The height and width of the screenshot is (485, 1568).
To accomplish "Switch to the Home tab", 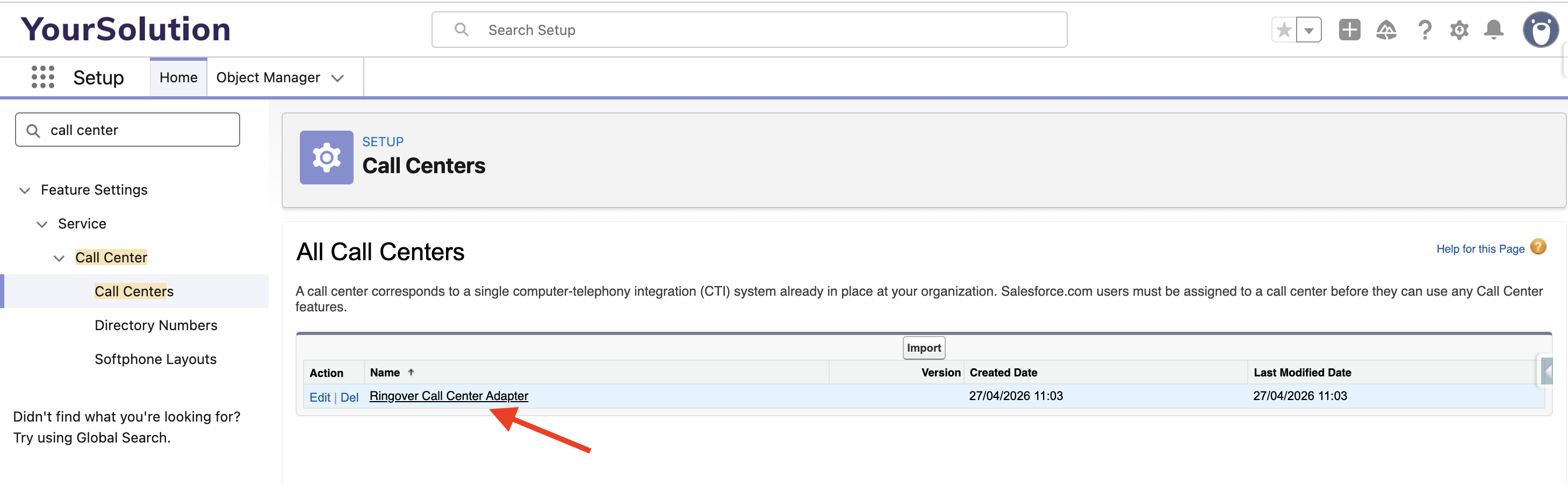I will pos(178,77).
